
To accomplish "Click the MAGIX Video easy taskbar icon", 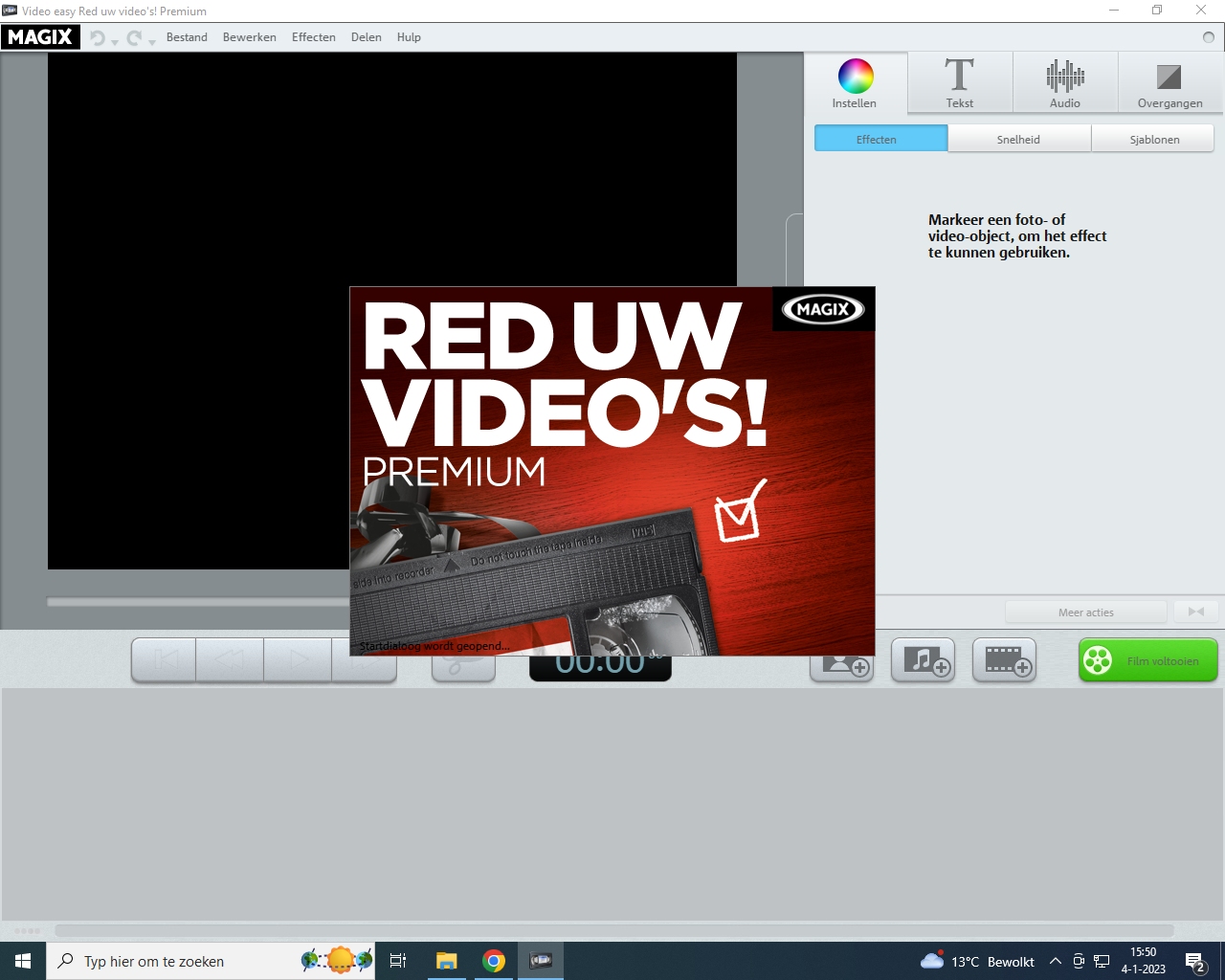I will [541, 961].
